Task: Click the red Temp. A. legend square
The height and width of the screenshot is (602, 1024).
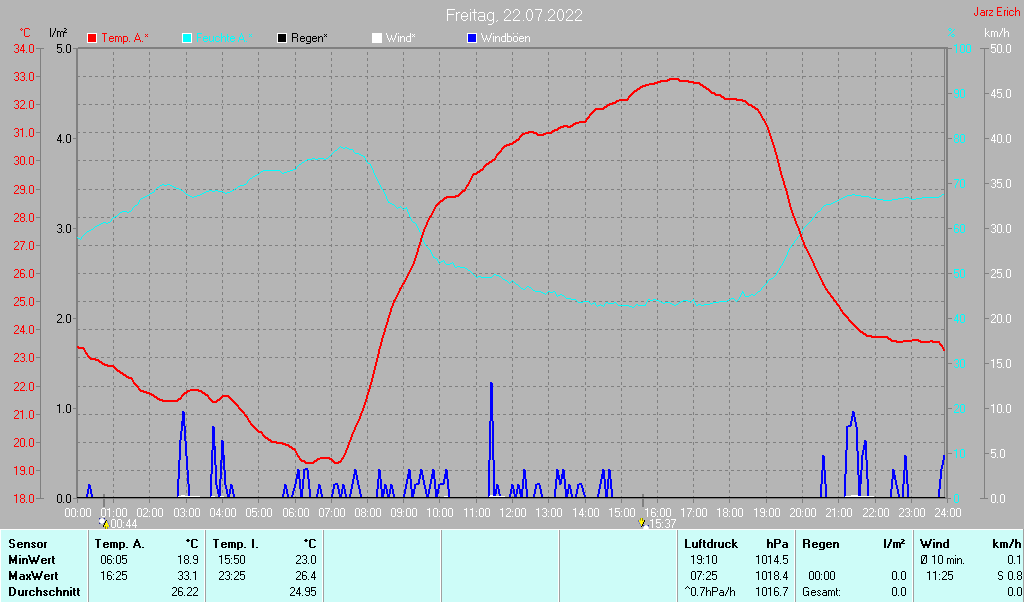Action: tap(92, 38)
